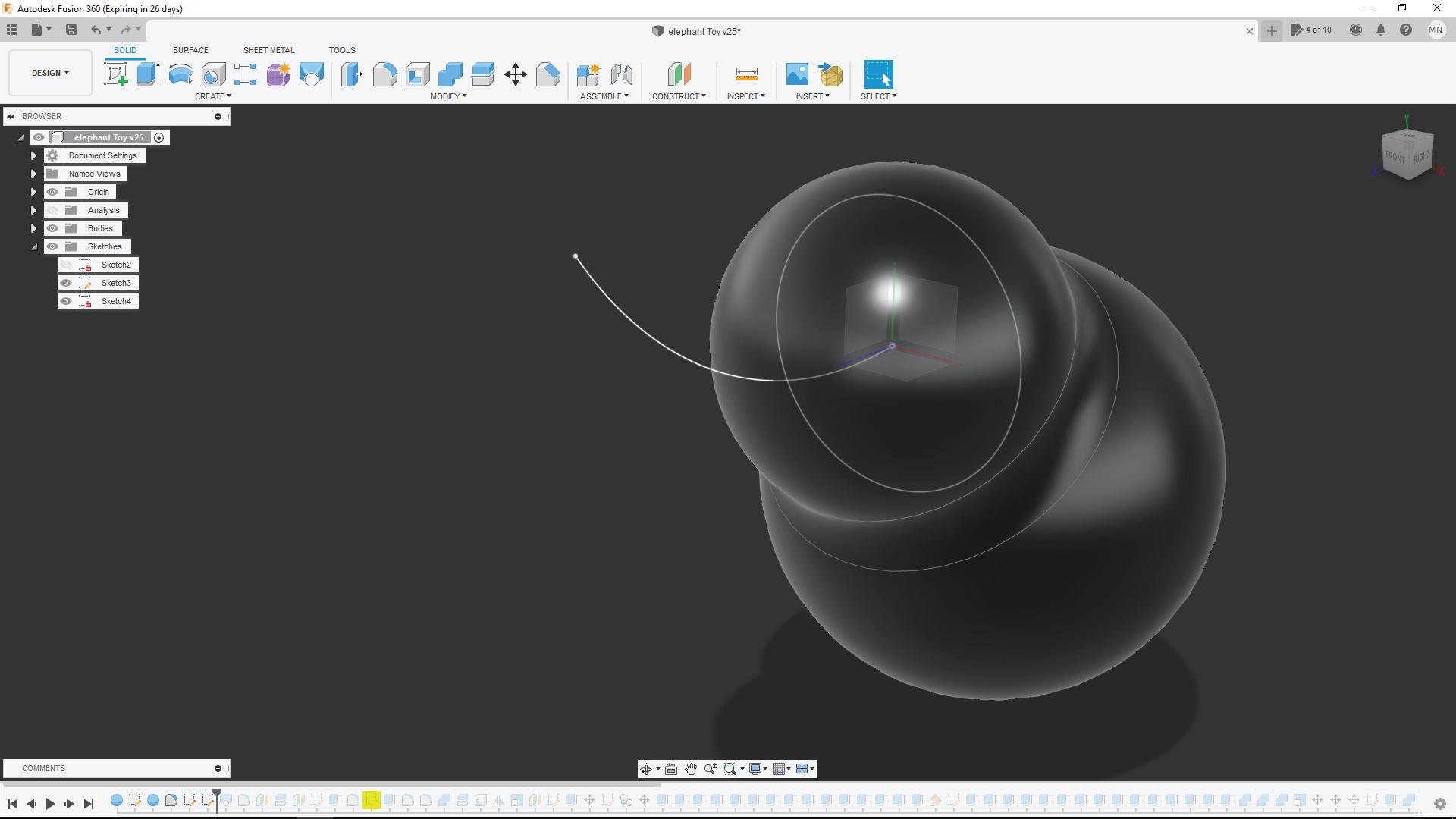1456x819 pixels.
Task: Toggle visibility of the Bodies folder
Action: (52, 227)
